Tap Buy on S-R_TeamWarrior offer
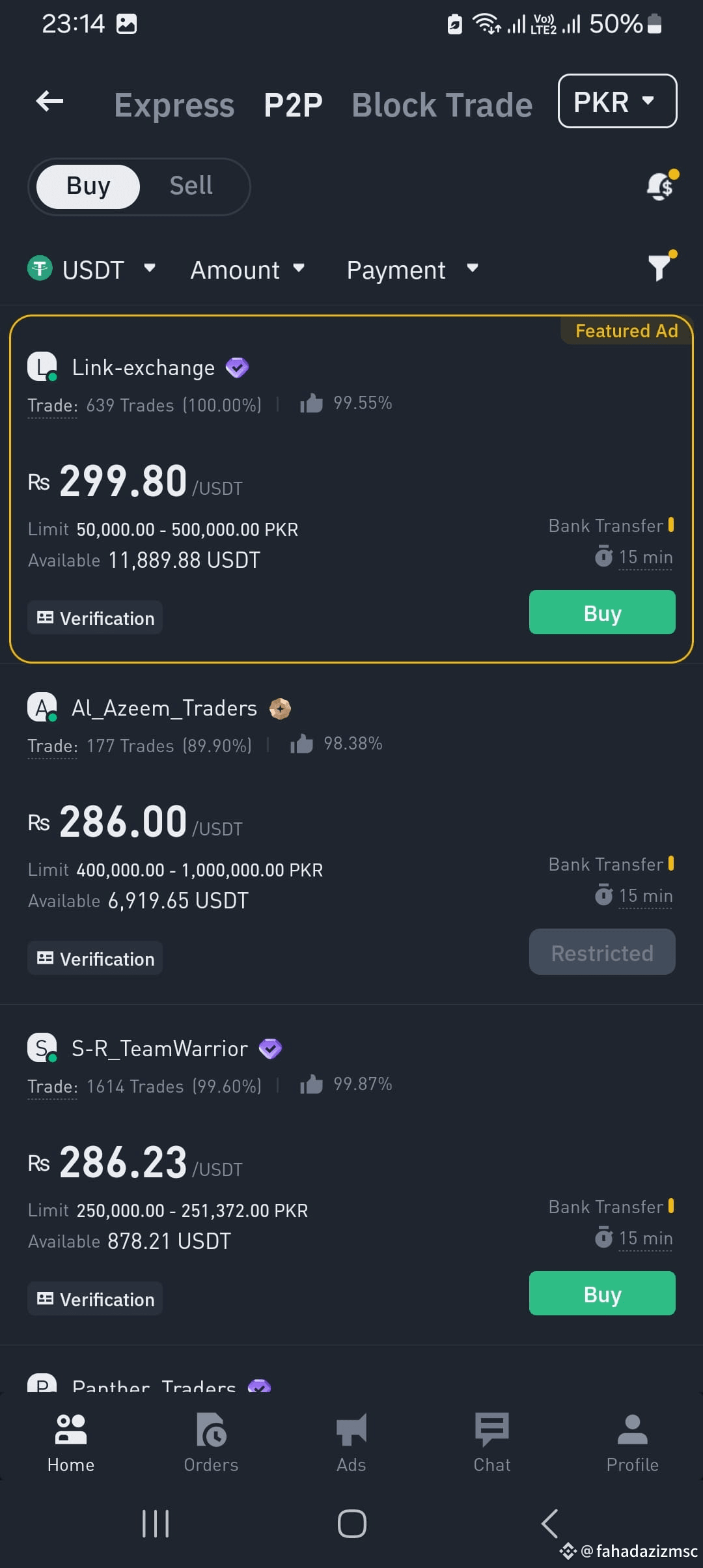Screen dimensions: 703x1568 pyautogui.click(x=601, y=1294)
